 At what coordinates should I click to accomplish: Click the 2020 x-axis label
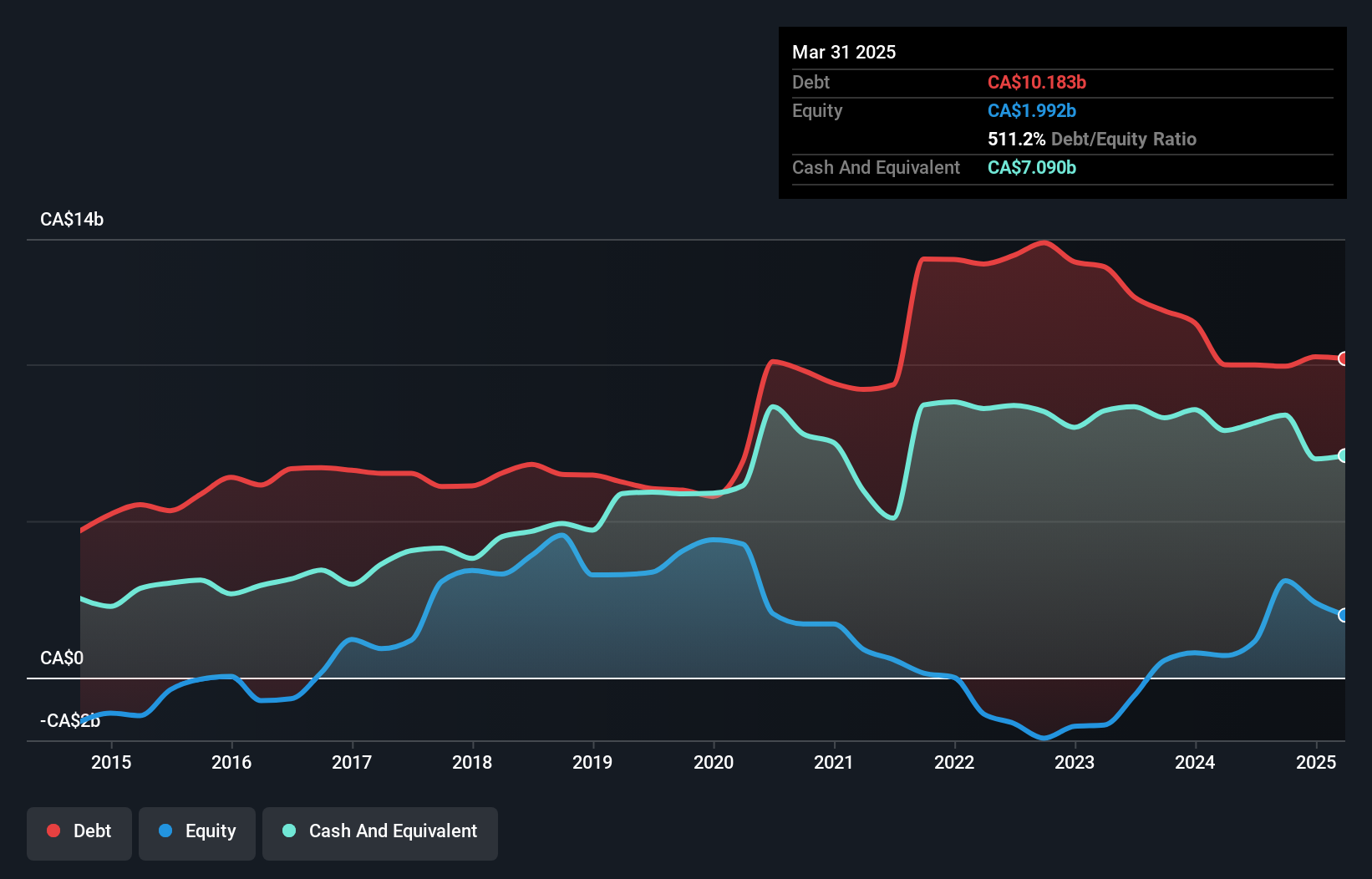pos(714,762)
